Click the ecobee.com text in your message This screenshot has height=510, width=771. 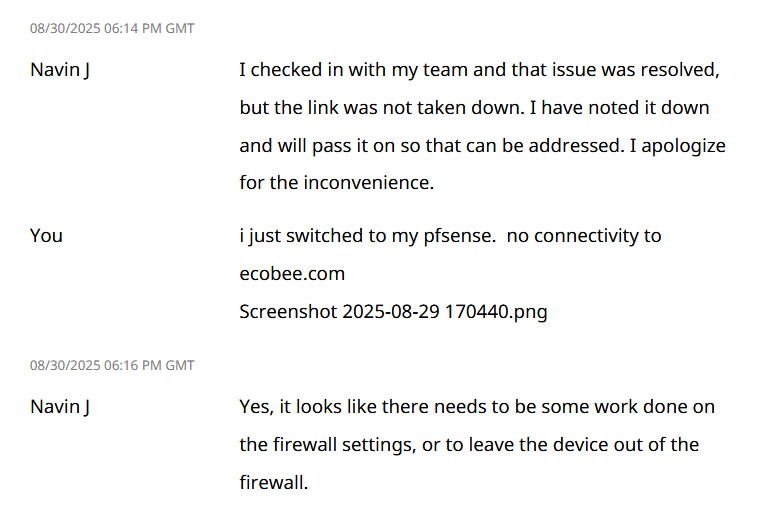pyautogui.click(x=292, y=273)
